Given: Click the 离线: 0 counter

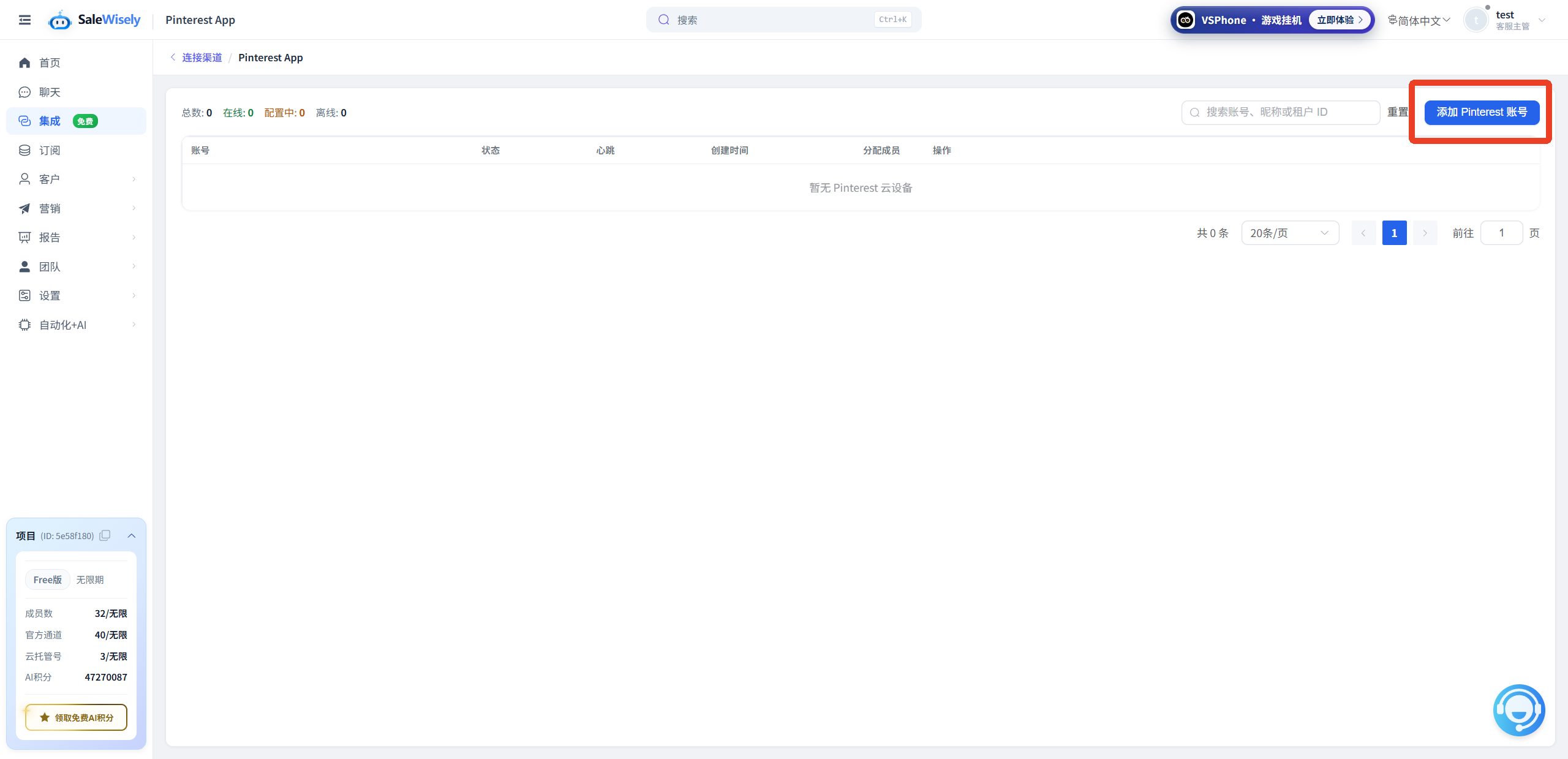Looking at the screenshot, I should pyautogui.click(x=331, y=113).
